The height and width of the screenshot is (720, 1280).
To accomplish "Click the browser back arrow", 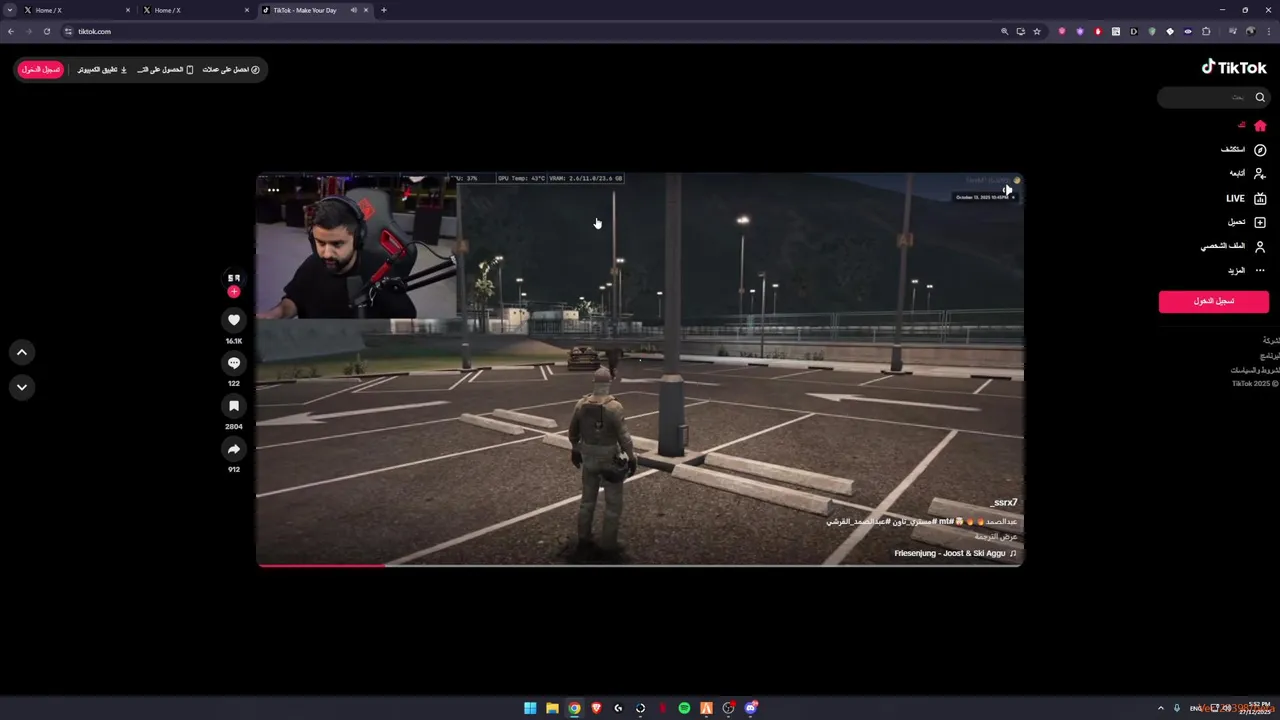I will [x=11, y=31].
